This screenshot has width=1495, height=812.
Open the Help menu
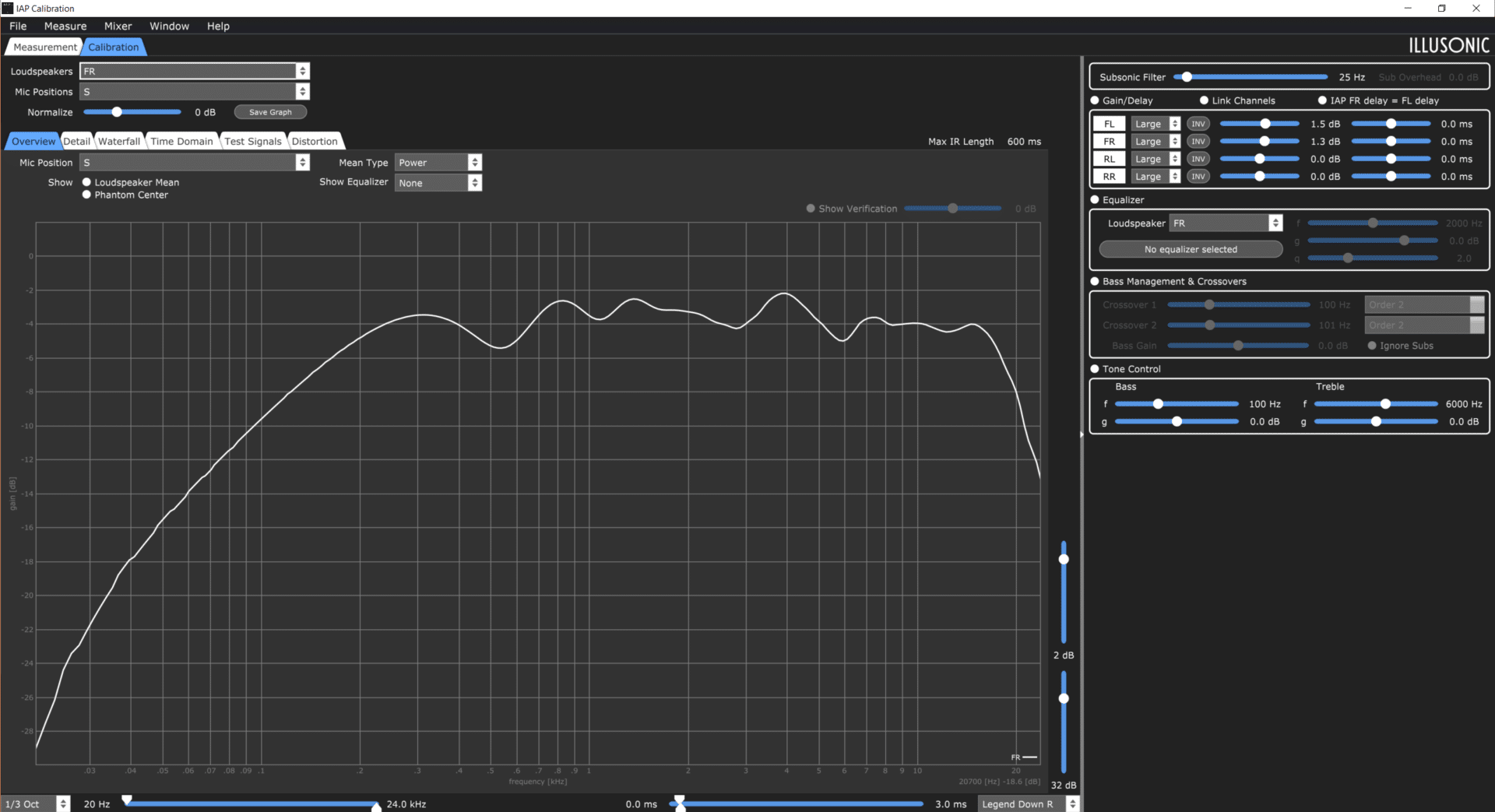(x=218, y=26)
